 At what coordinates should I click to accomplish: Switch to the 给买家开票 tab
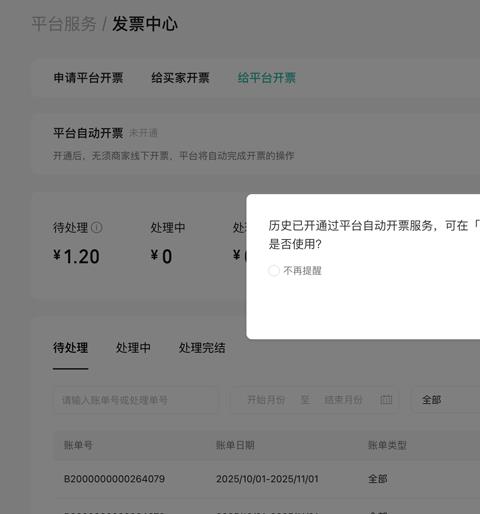[x=180, y=78]
